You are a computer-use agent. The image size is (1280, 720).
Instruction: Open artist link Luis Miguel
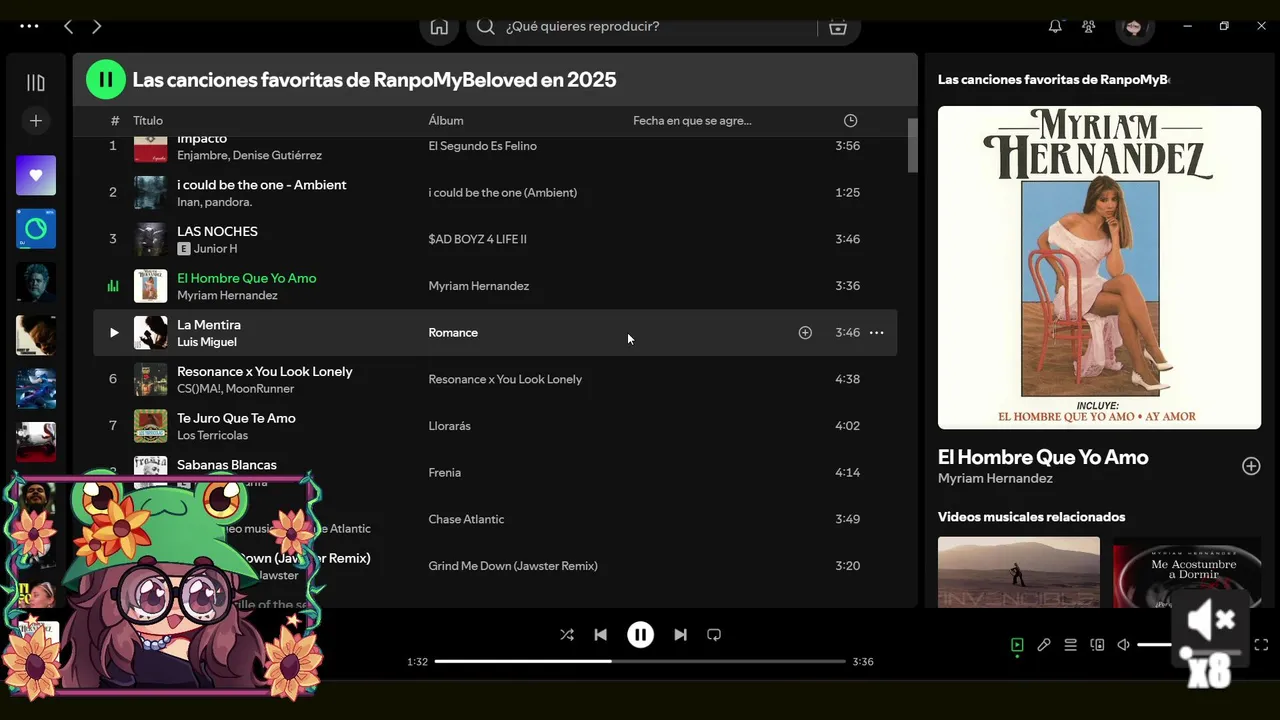coord(207,342)
